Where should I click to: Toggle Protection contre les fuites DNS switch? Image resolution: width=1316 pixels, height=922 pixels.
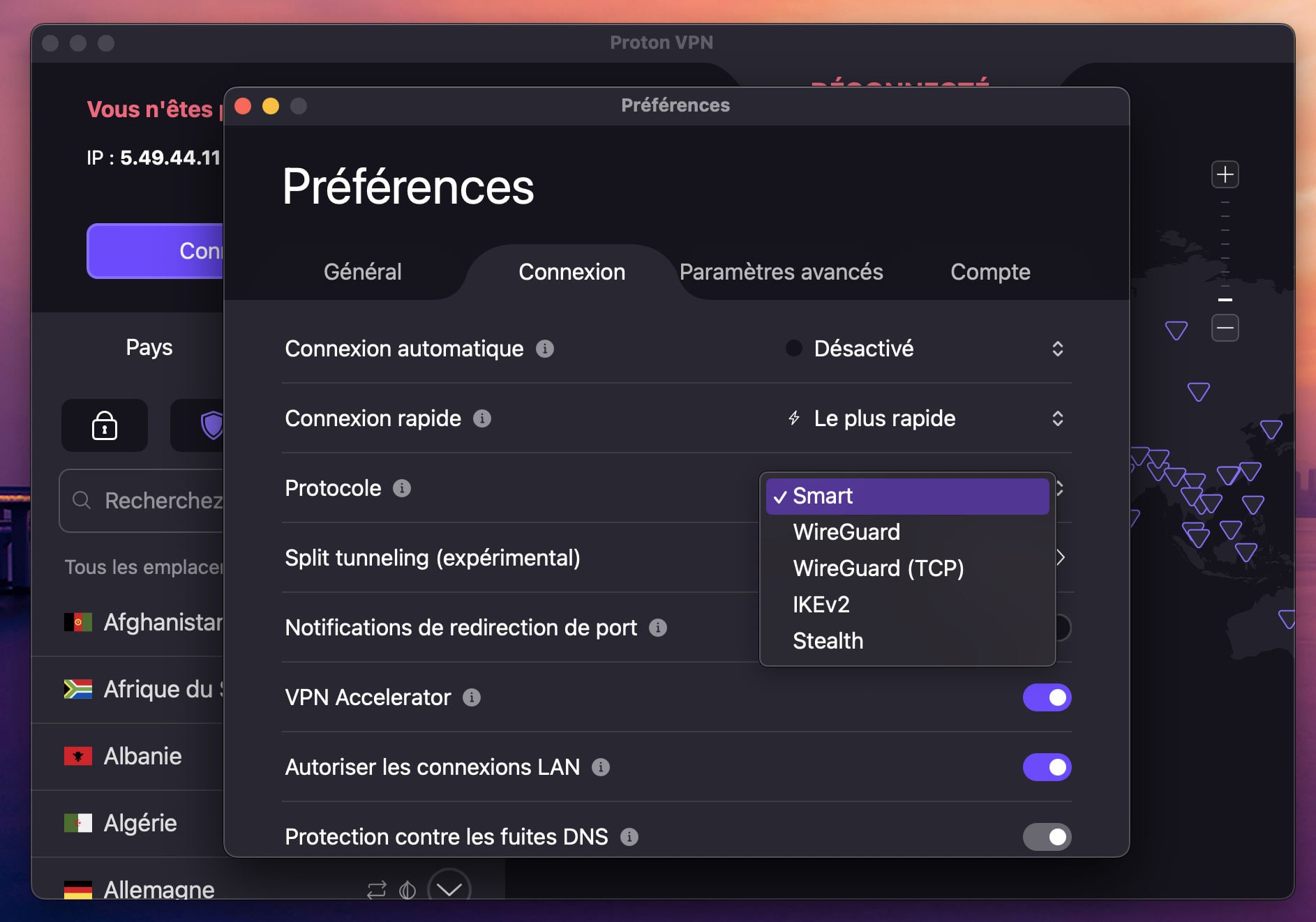coord(1047,837)
